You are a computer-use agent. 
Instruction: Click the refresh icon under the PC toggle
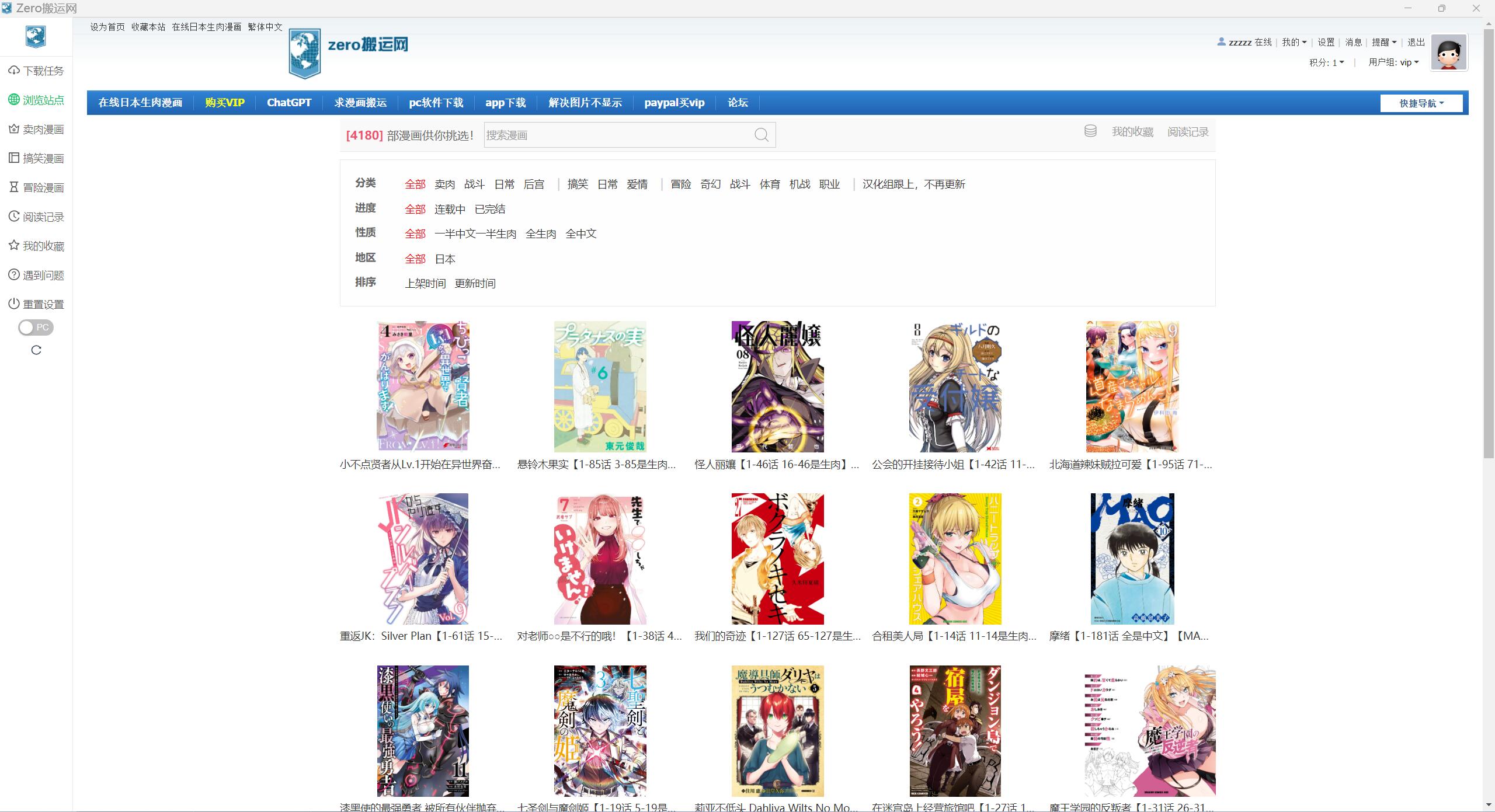click(x=36, y=350)
